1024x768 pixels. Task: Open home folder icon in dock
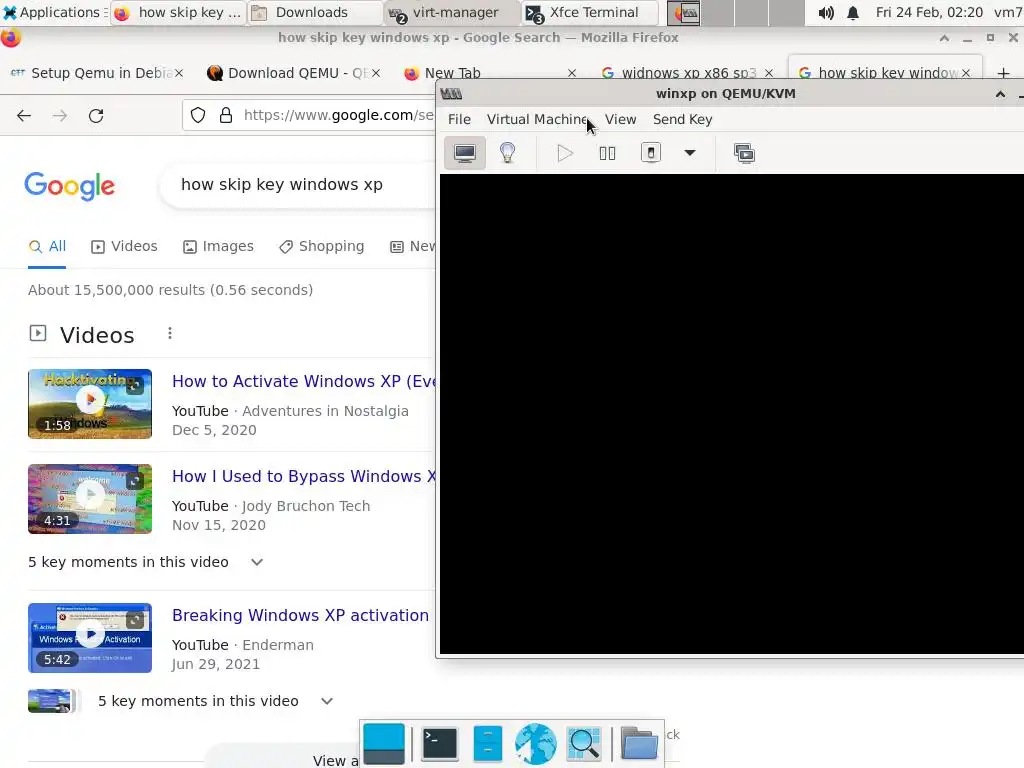639,744
